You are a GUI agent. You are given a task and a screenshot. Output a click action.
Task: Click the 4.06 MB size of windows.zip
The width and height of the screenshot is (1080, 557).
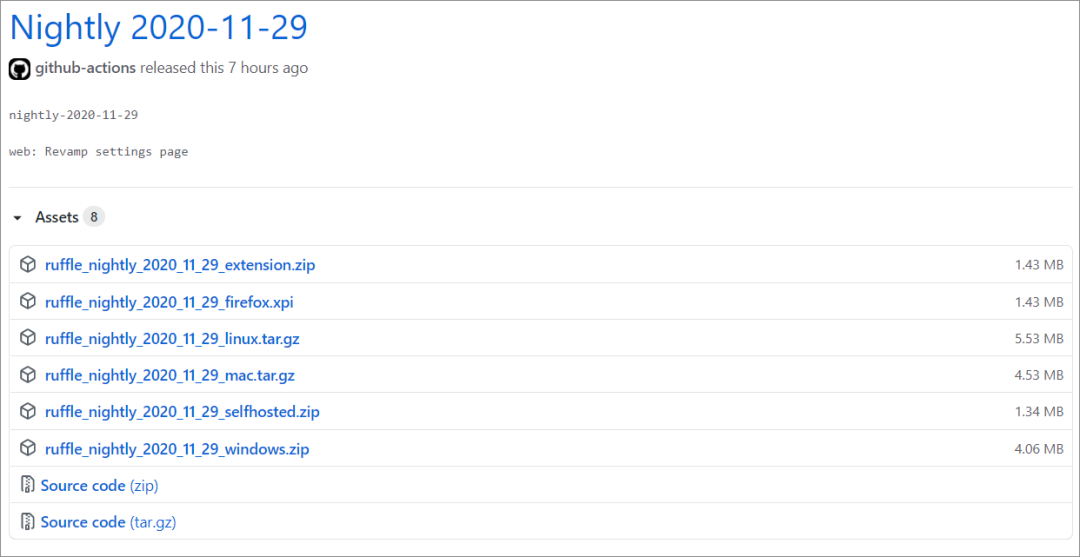(1039, 450)
